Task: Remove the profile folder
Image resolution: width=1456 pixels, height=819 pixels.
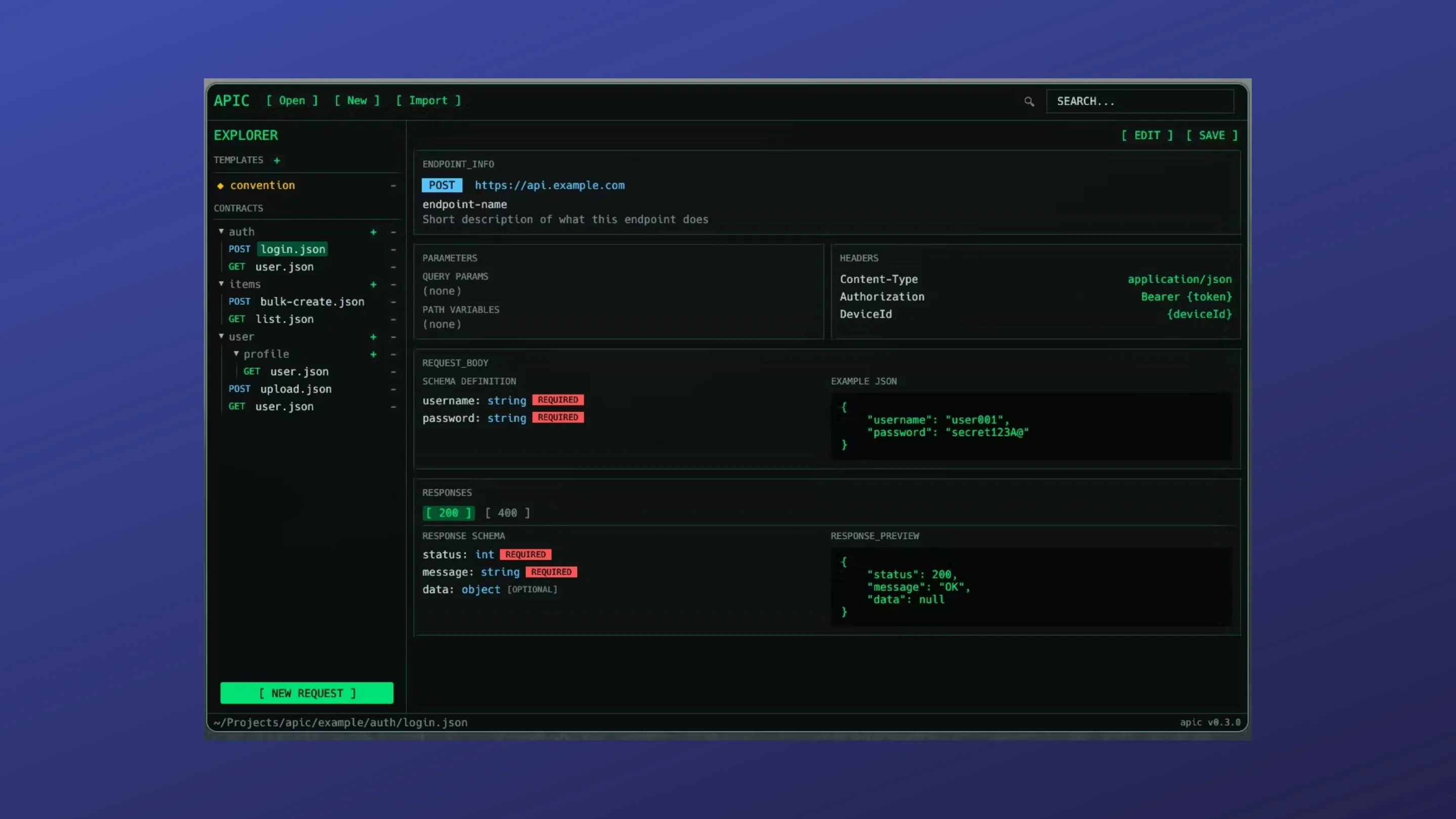Action: (393, 354)
